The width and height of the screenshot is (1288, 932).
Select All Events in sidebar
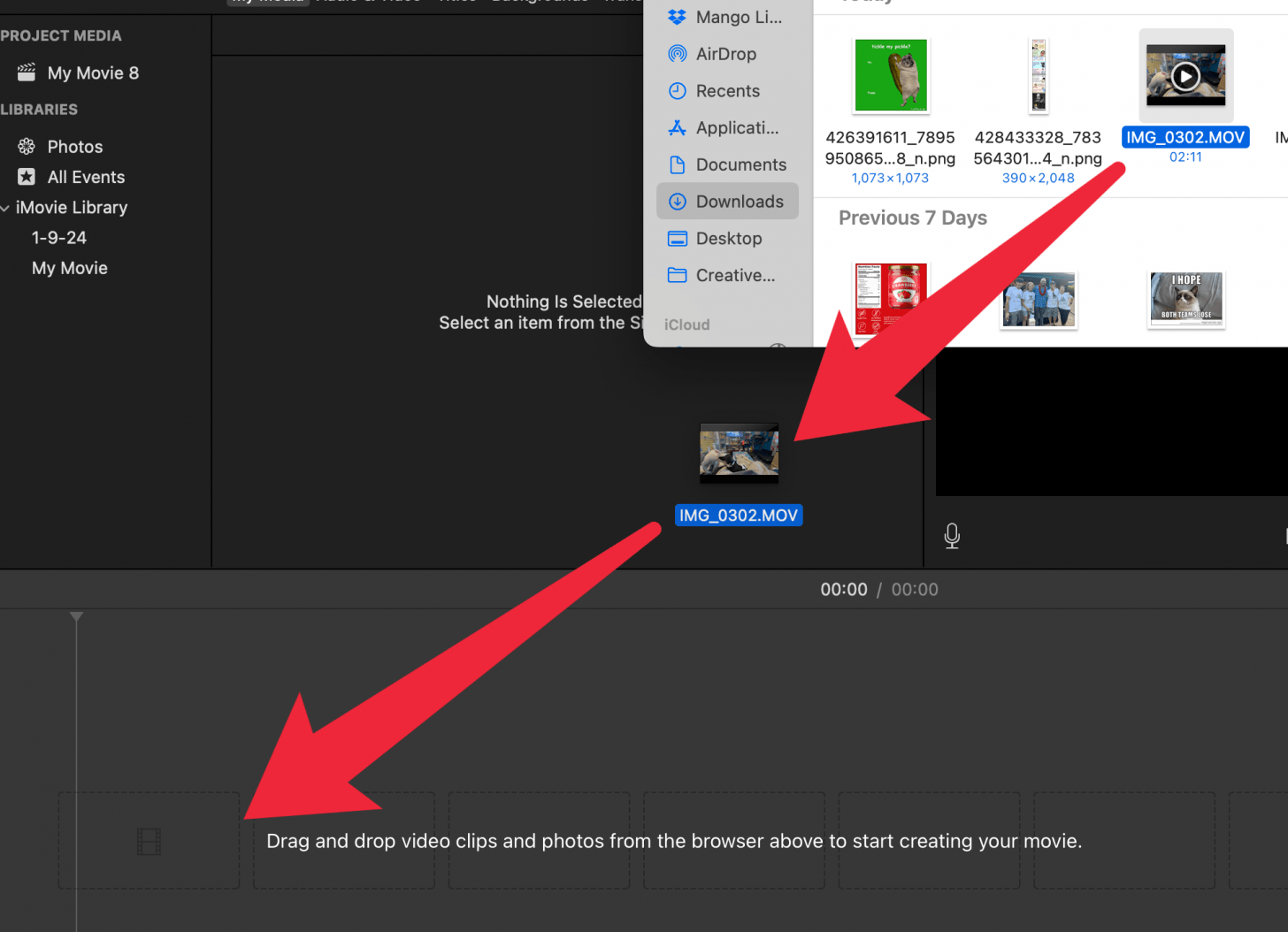pyautogui.click(x=86, y=177)
